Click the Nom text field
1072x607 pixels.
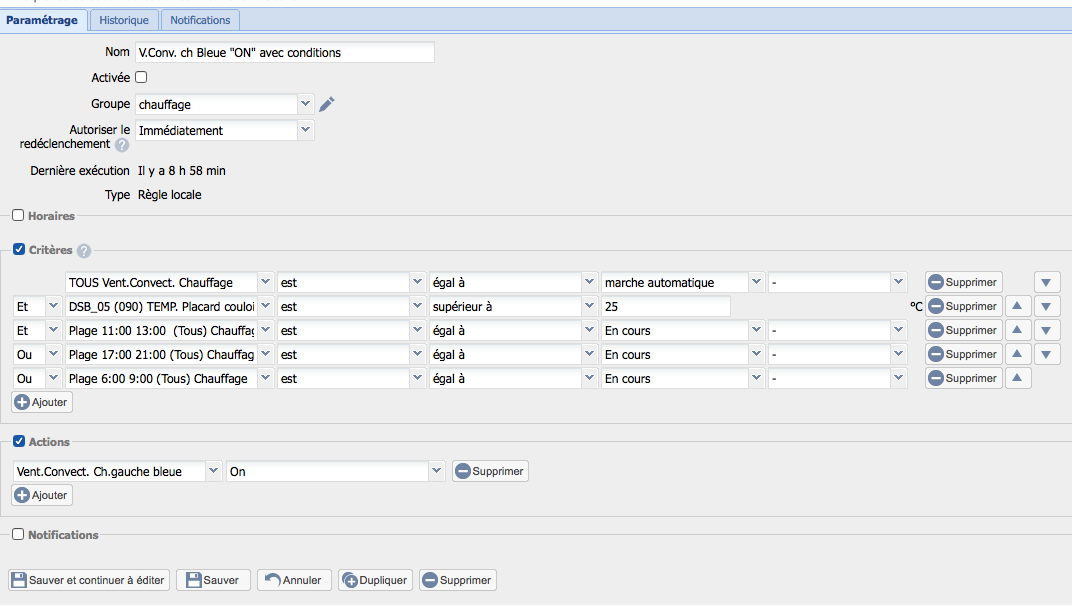point(285,52)
